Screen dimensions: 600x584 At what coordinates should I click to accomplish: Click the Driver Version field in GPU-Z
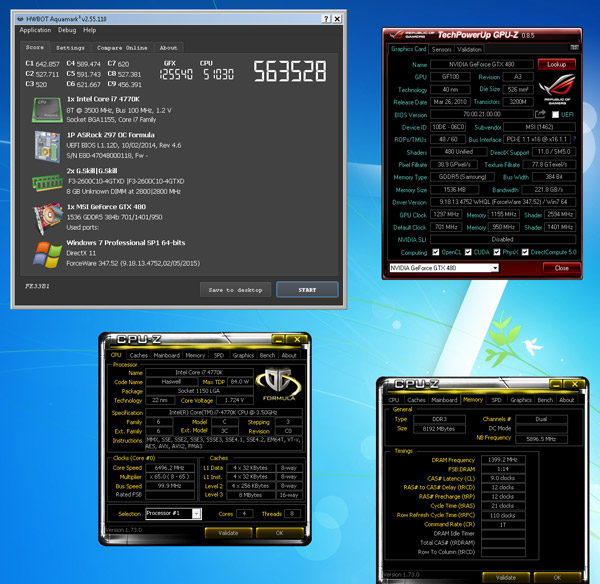(x=503, y=202)
